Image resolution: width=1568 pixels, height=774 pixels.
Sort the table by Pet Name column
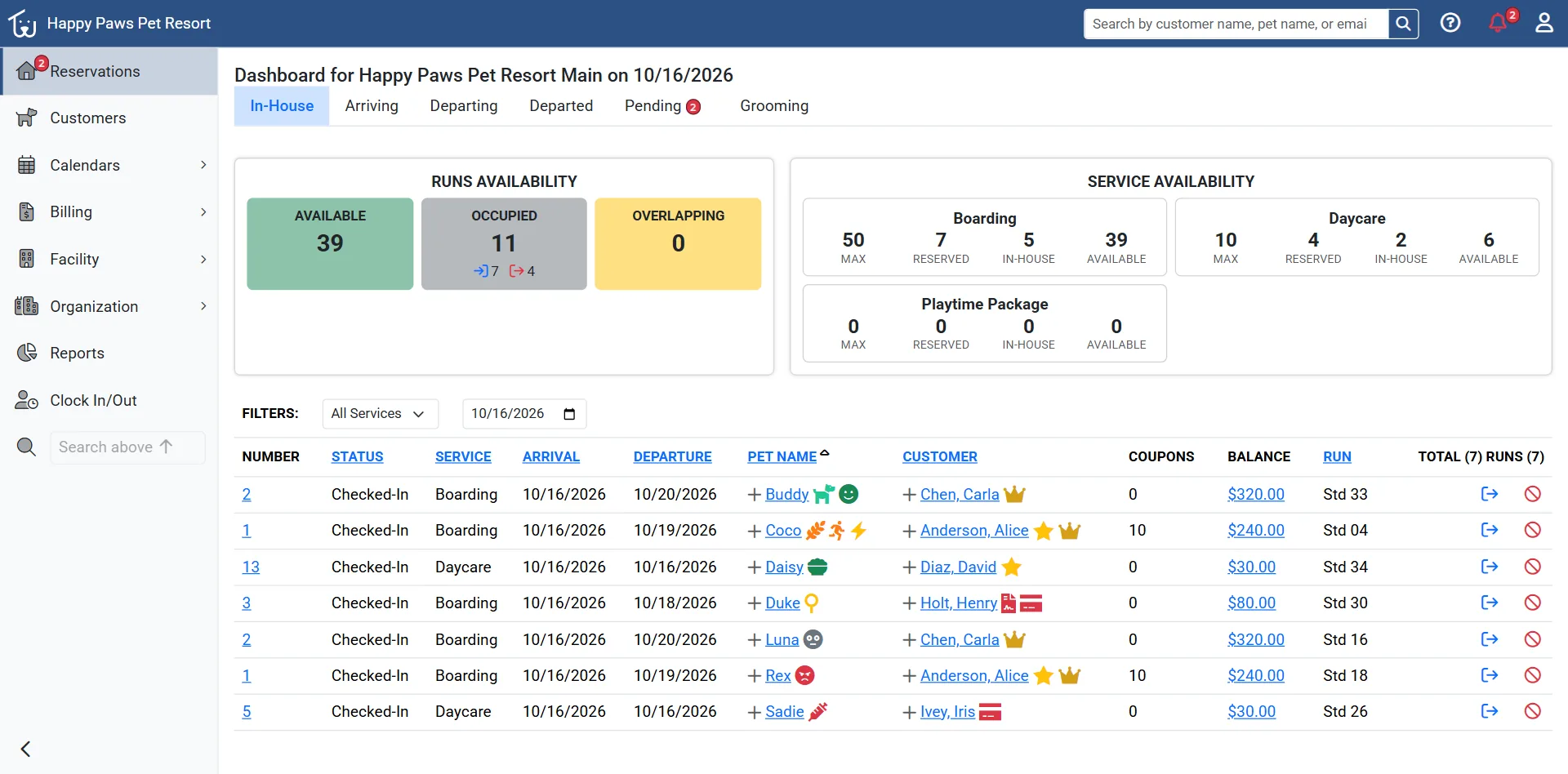click(782, 457)
